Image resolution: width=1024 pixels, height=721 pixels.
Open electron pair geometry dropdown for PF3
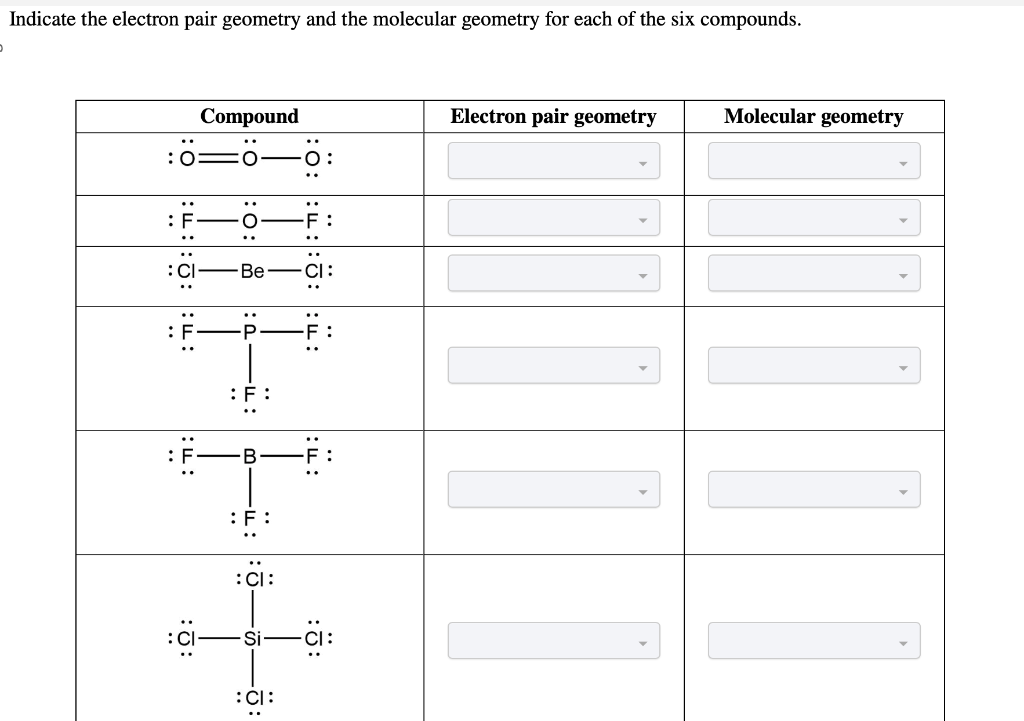point(553,365)
